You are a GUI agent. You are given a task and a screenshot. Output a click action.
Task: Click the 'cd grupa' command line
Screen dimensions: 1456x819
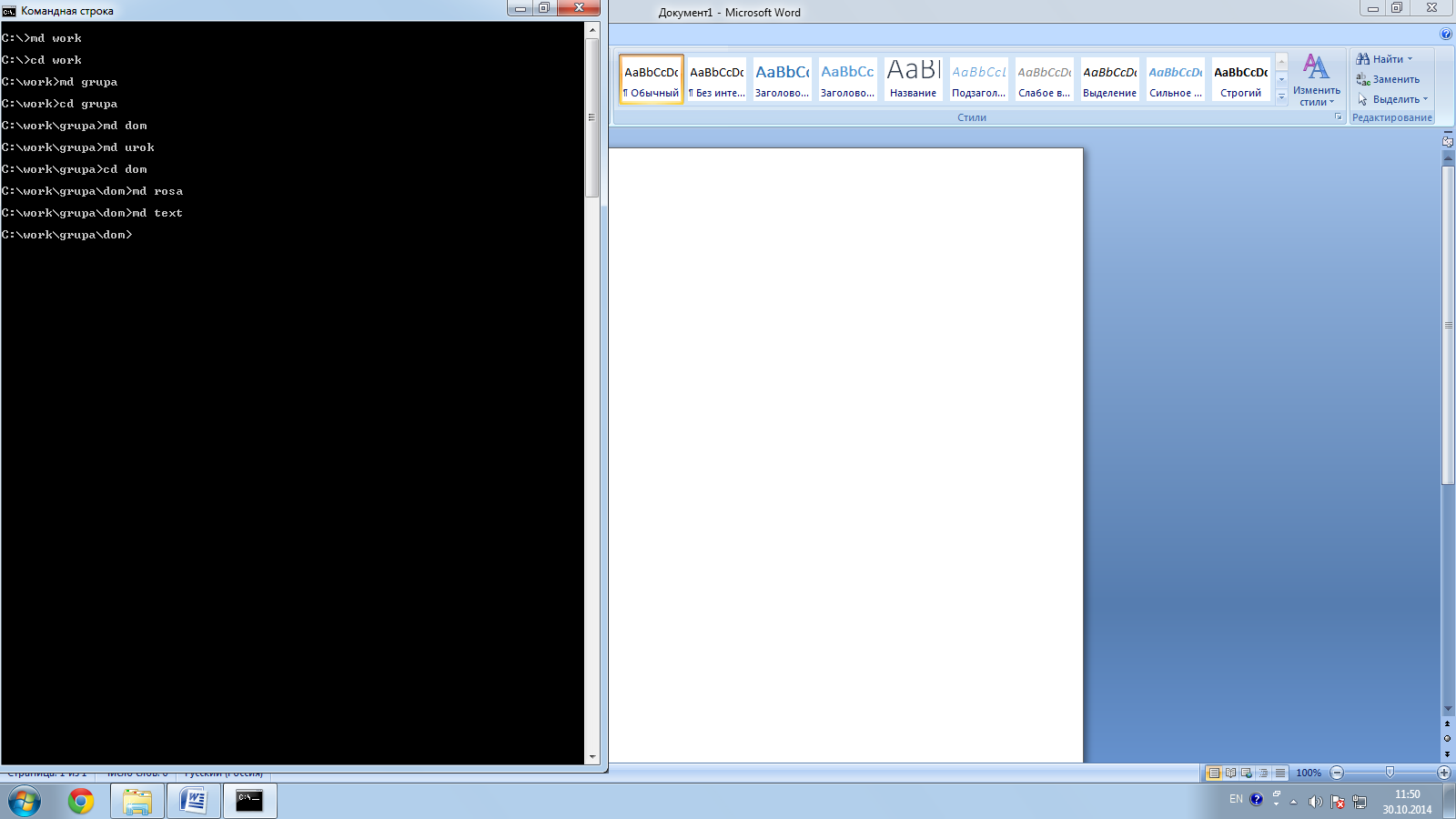pyautogui.click(x=60, y=104)
